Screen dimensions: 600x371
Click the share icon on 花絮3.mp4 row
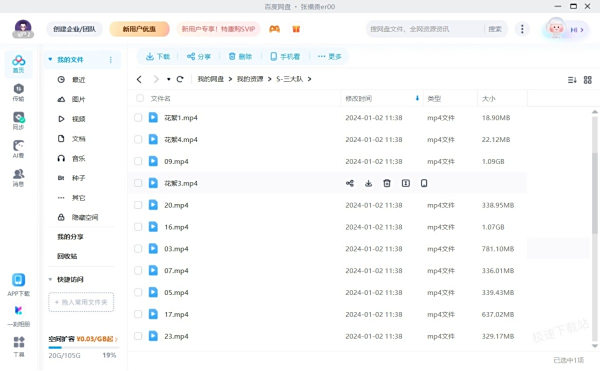[350, 183]
